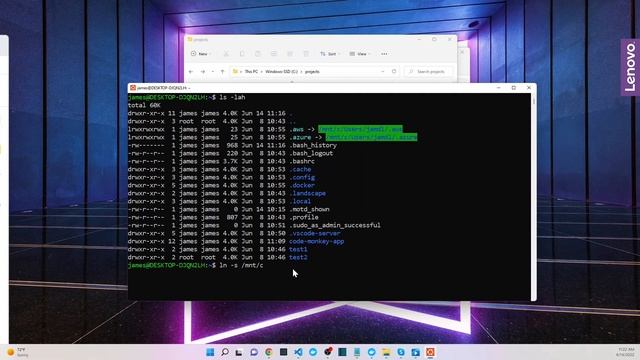Viewport: 640px width, 360px height.
Task: Expand the address bar history dropdown
Action: click(382, 71)
